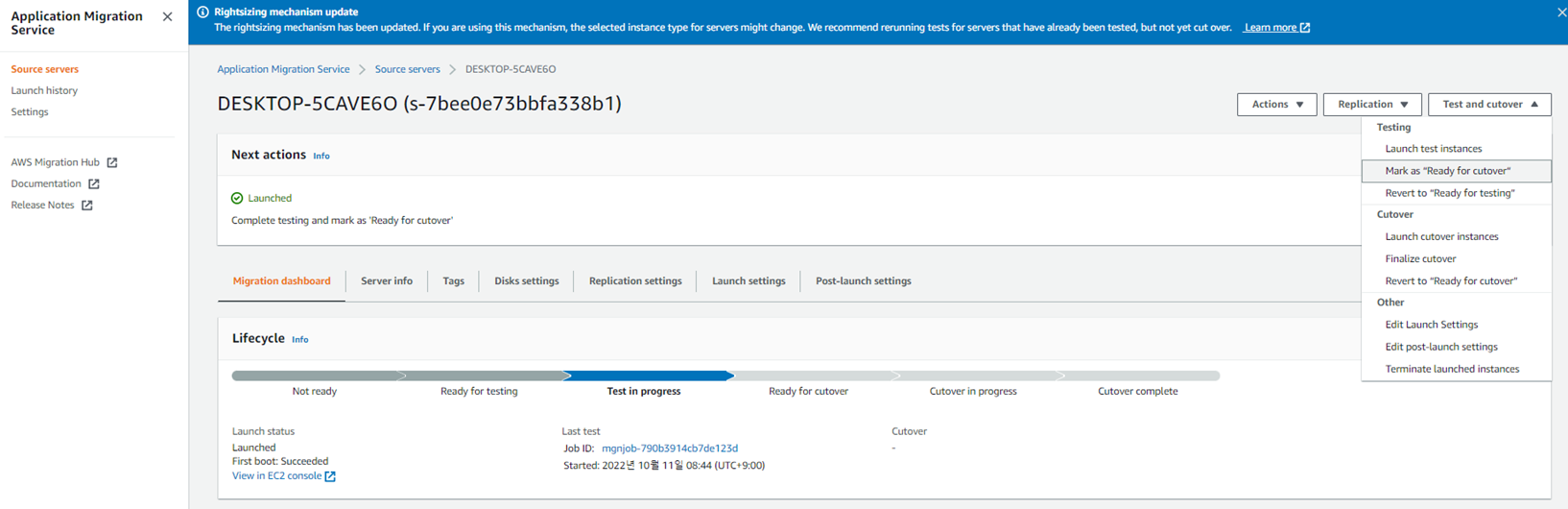Screen dimensions: 1568x509
Task: Click external link icon beside AWS Migration Hub
Action: tap(112, 162)
